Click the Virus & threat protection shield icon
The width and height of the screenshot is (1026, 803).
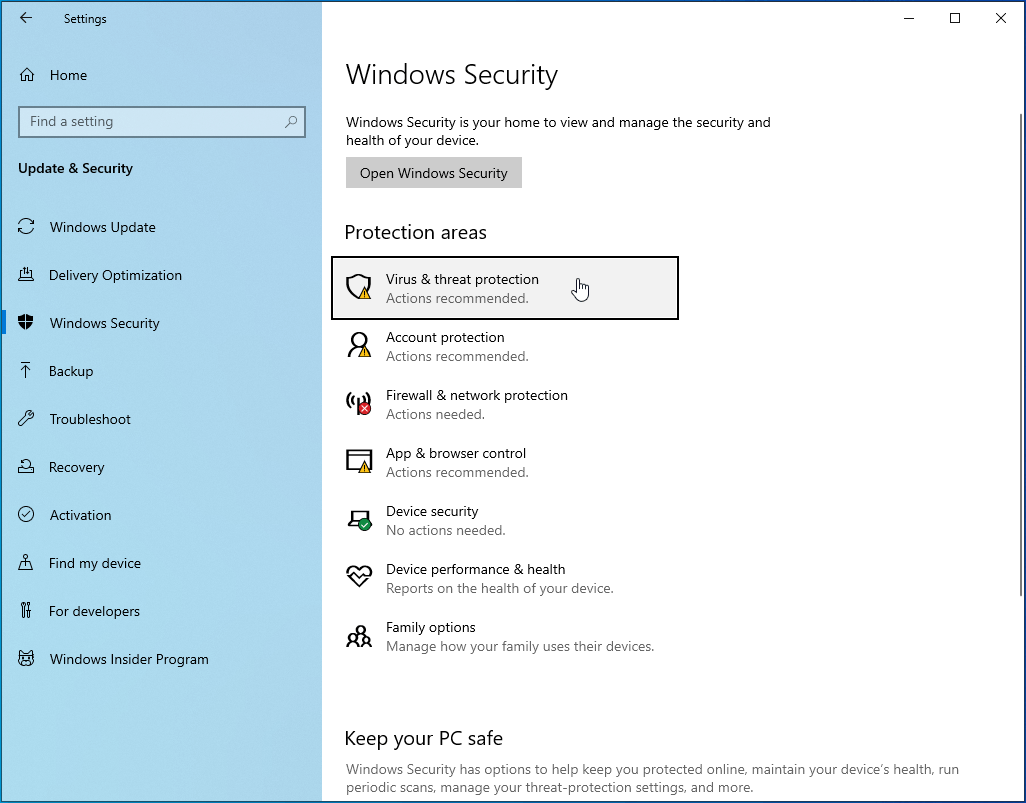pos(358,288)
